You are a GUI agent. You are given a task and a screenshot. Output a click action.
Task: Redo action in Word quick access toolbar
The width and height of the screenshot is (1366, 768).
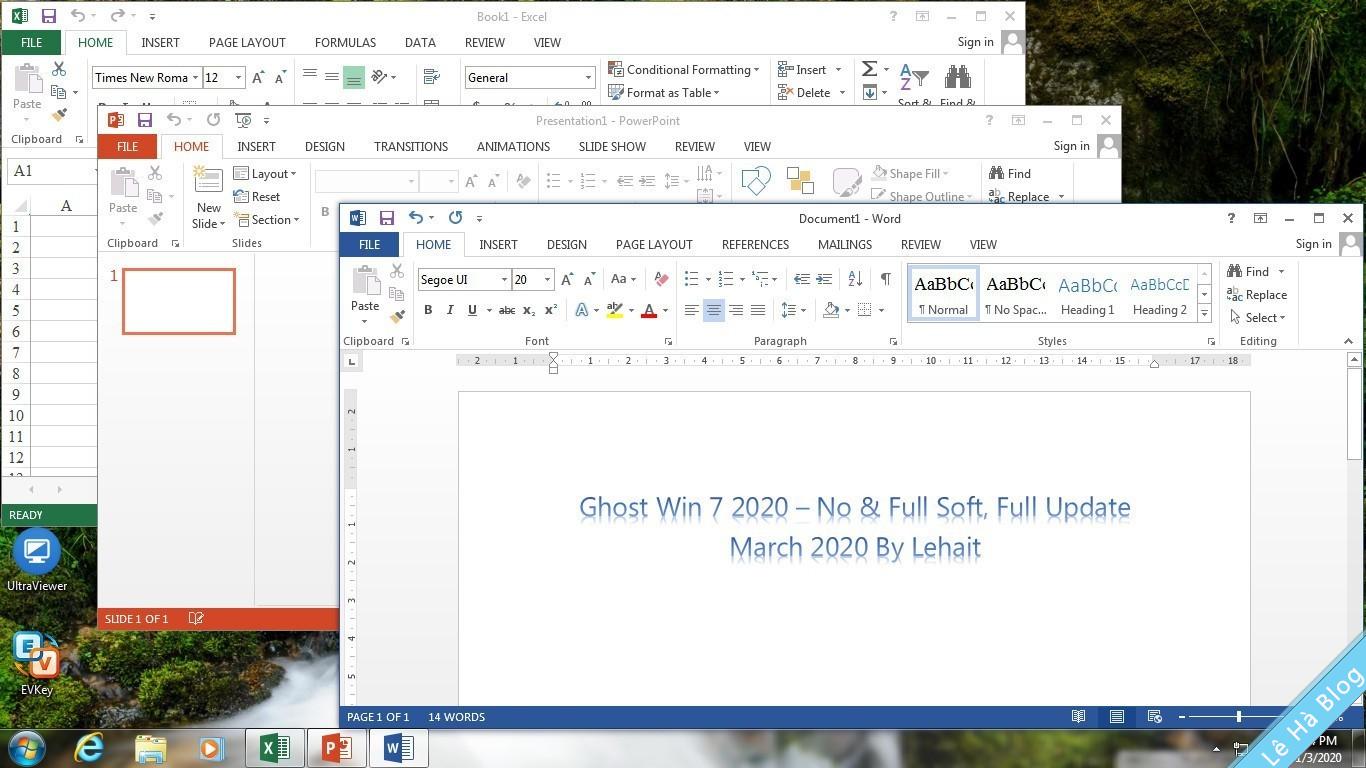click(x=455, y=218)
